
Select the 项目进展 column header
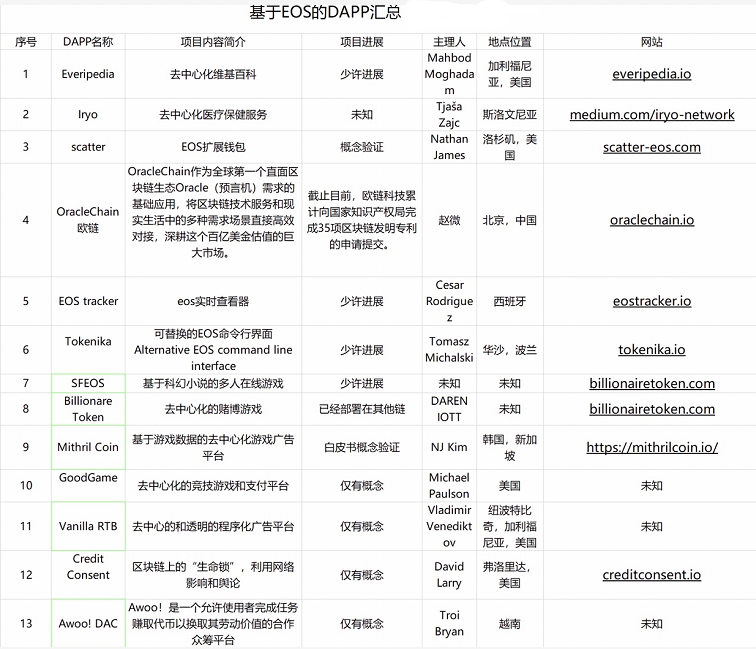(x=362, y=42)
